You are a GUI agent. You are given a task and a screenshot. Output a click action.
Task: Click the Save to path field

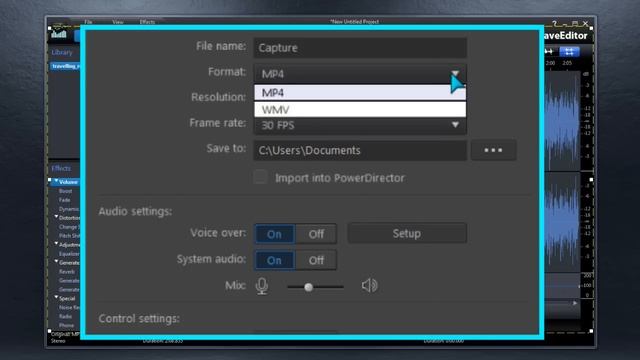pos(360,150)
